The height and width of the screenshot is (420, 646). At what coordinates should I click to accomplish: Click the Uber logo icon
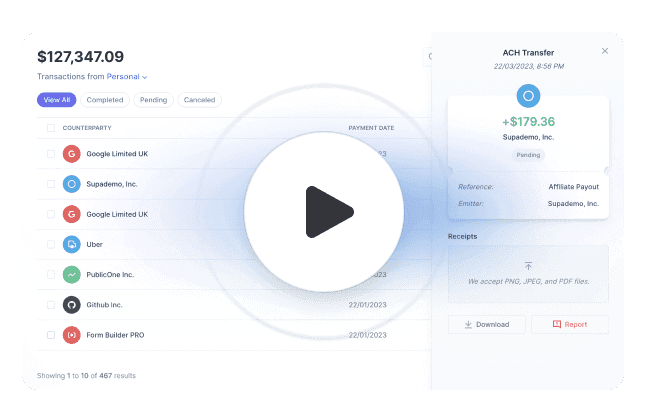[x=71, y=244]
